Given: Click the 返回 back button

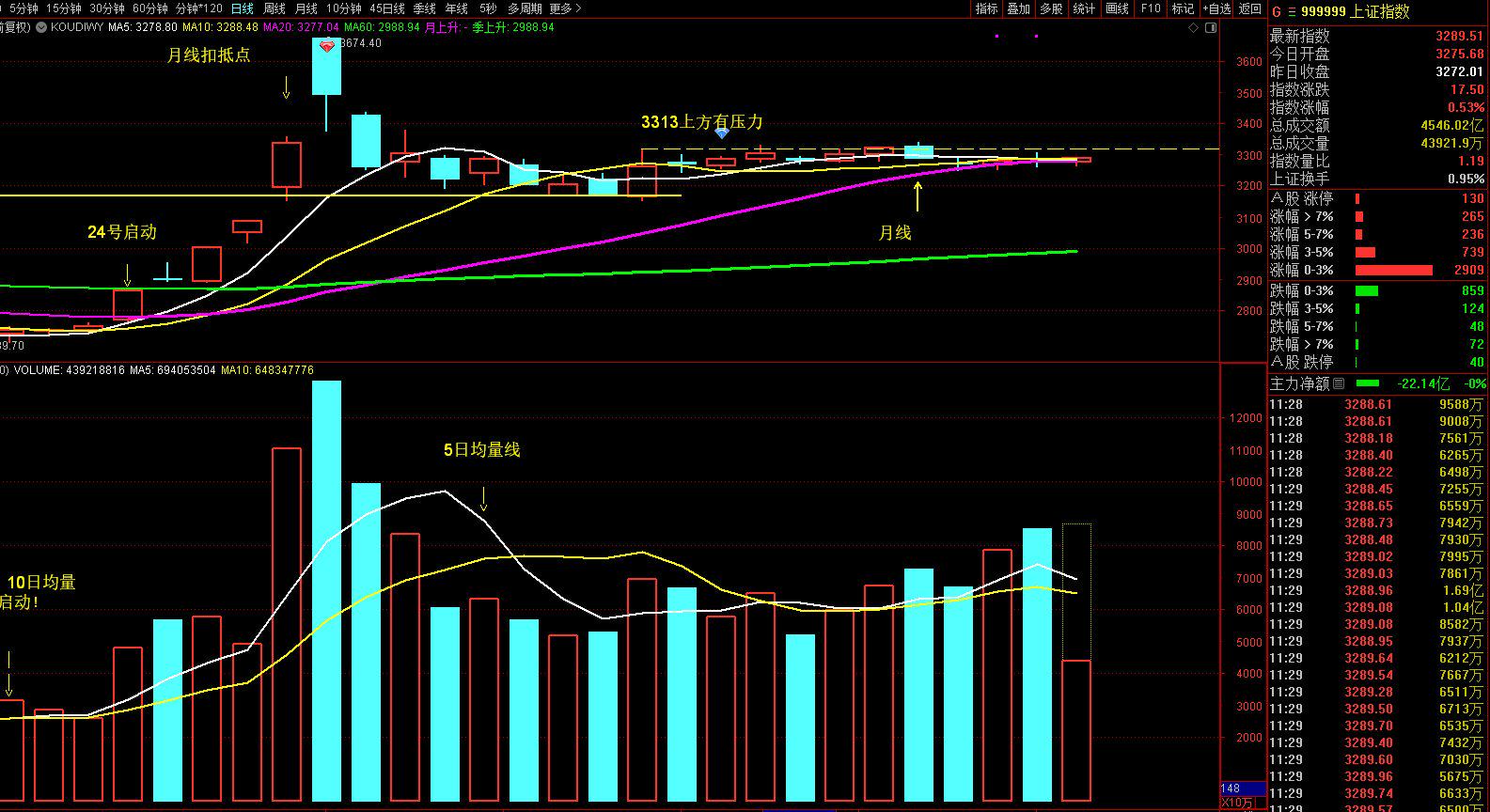Looking at the screenshot, I should tap(1250, 8).
